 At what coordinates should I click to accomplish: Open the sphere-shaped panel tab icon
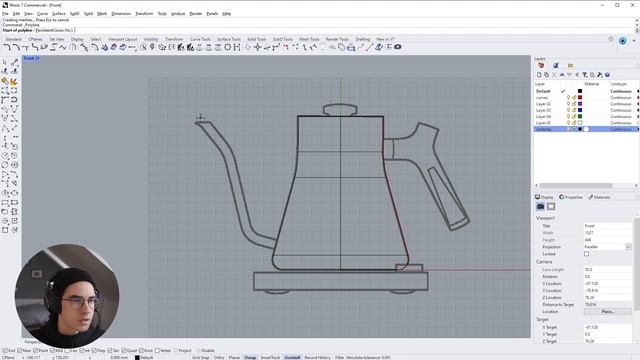tap(556, 65)
